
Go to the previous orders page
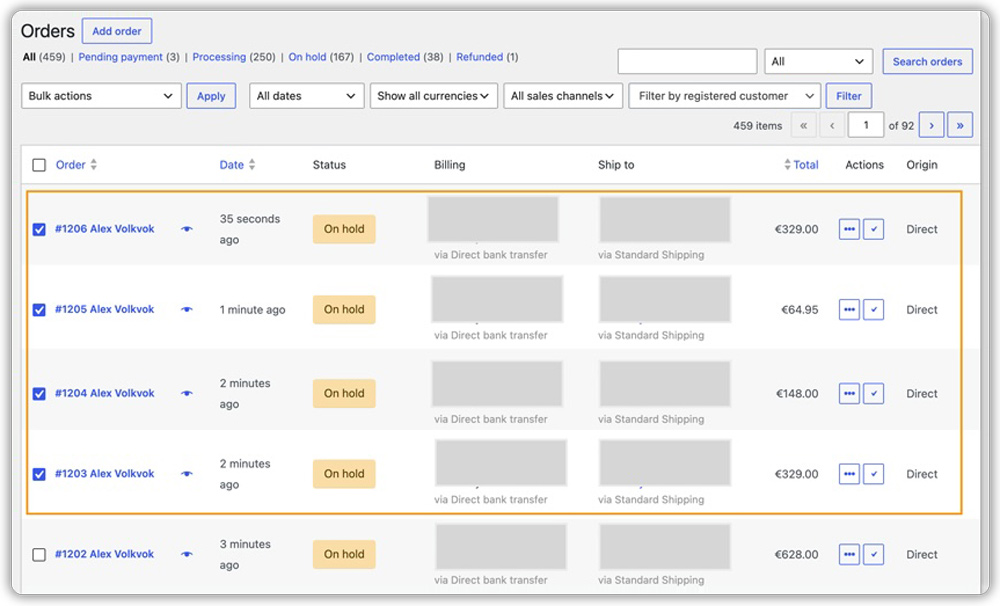point(832,125)
